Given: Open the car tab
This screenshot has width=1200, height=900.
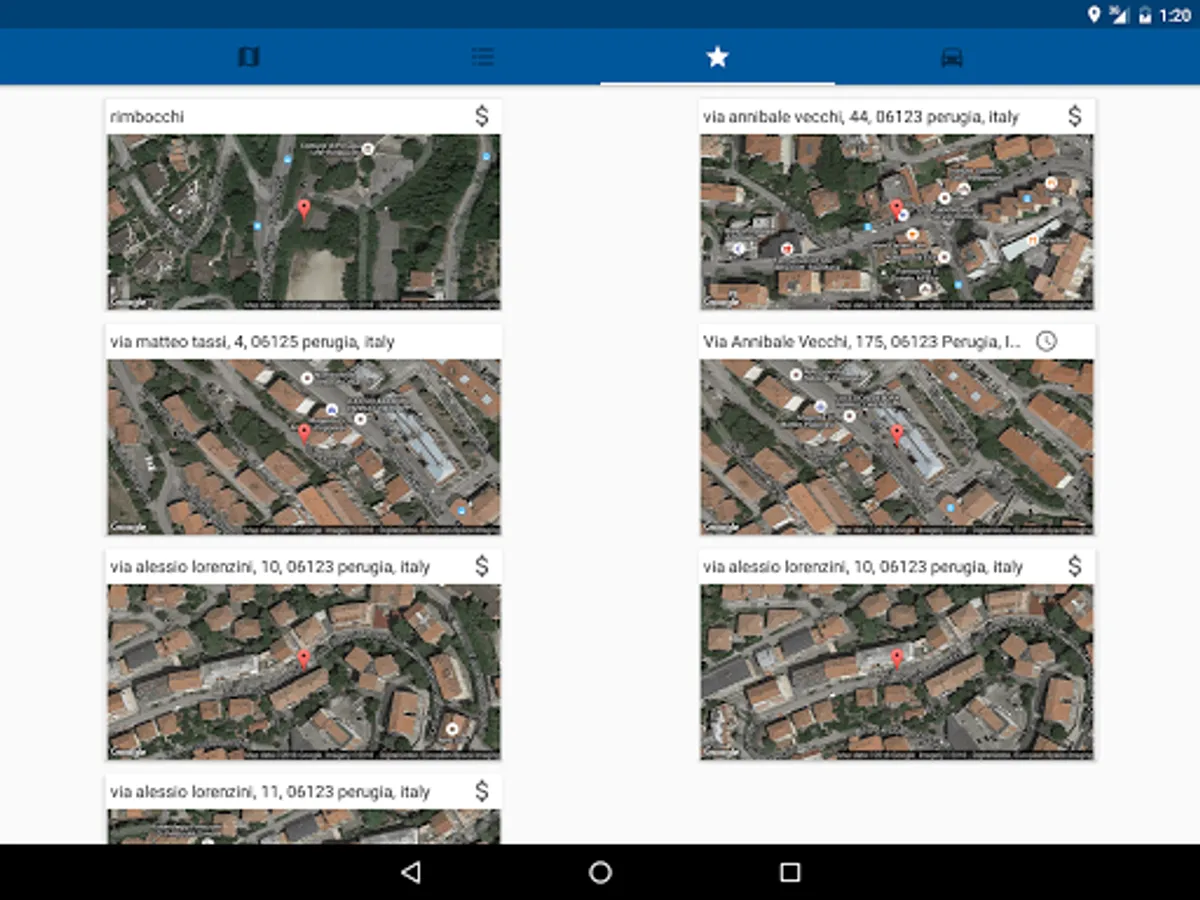Looking at the screenshot, I should [x=952, y=57].
